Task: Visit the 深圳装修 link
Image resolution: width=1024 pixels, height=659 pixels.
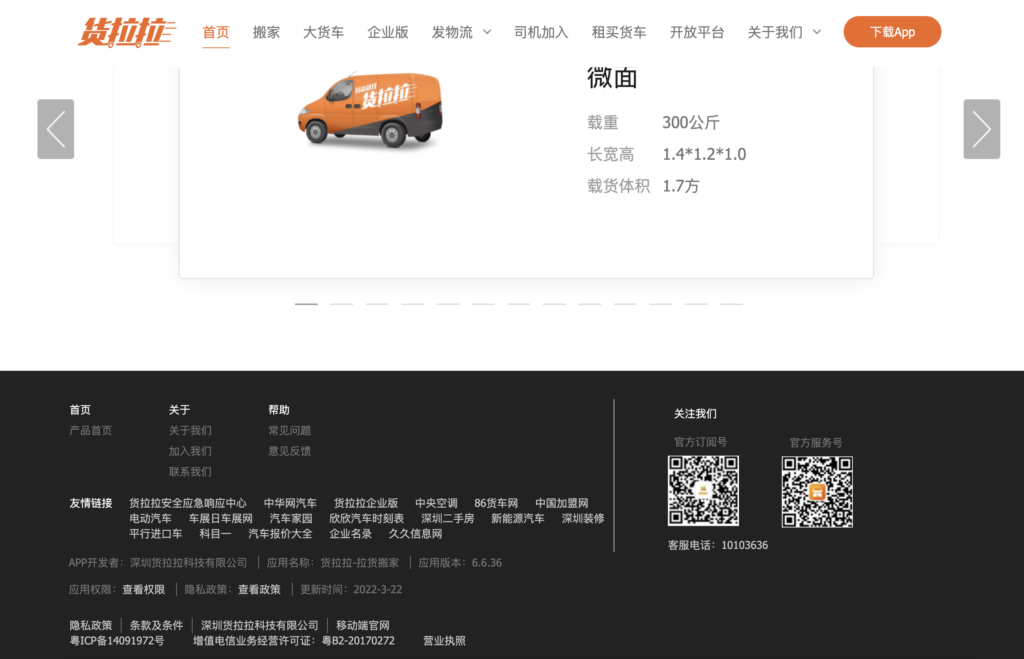Action: coord(583,519)
